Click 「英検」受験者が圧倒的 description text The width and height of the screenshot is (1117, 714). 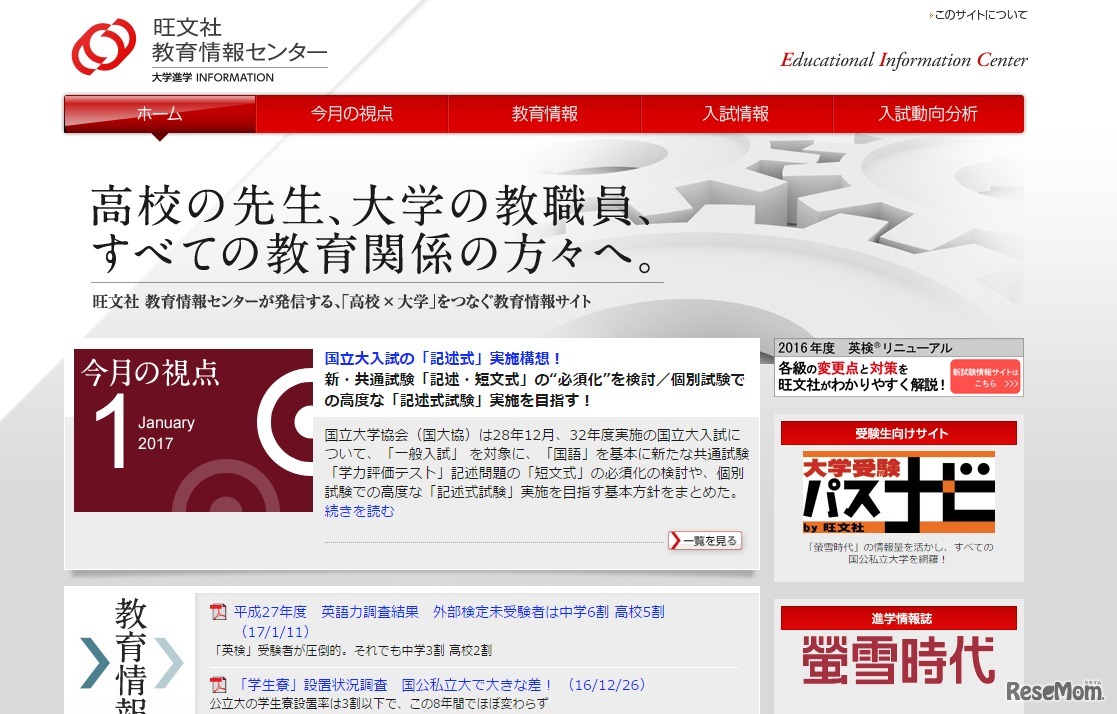point(353,650)
